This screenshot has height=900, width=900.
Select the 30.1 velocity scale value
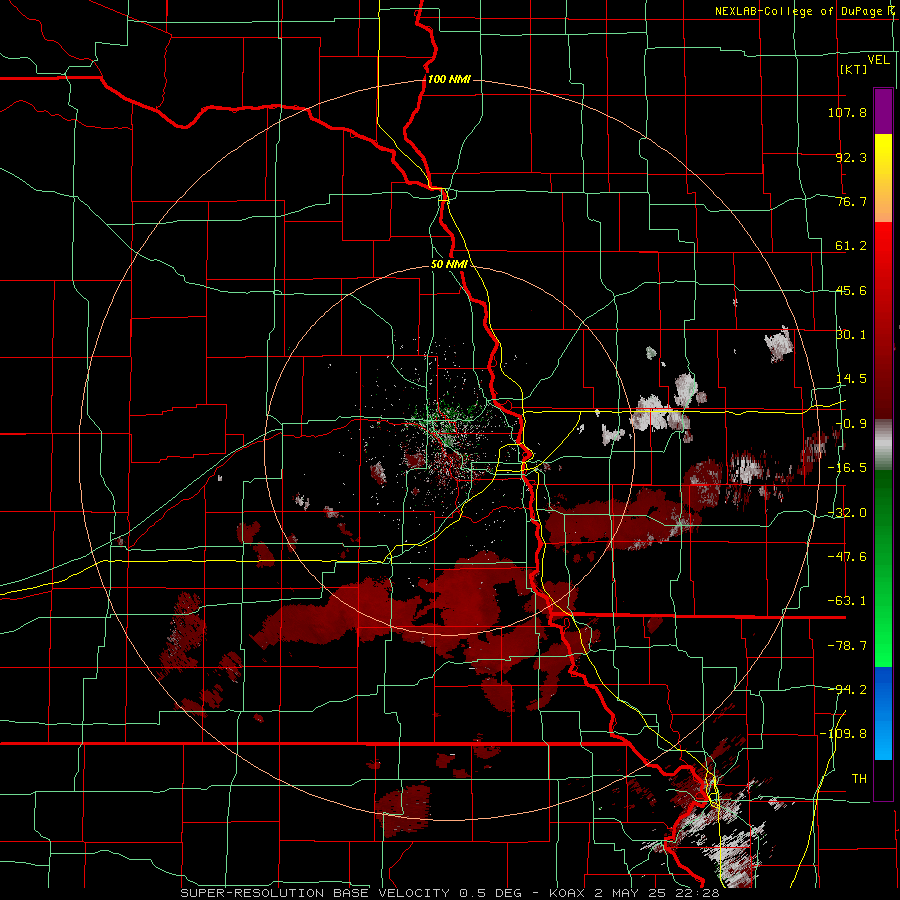851,335
